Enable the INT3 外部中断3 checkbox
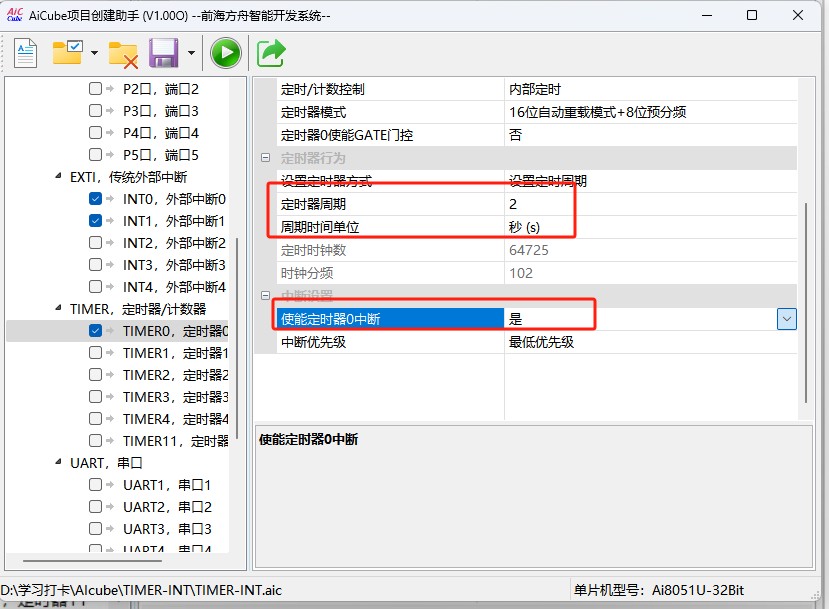 click(x=95, y=264)
